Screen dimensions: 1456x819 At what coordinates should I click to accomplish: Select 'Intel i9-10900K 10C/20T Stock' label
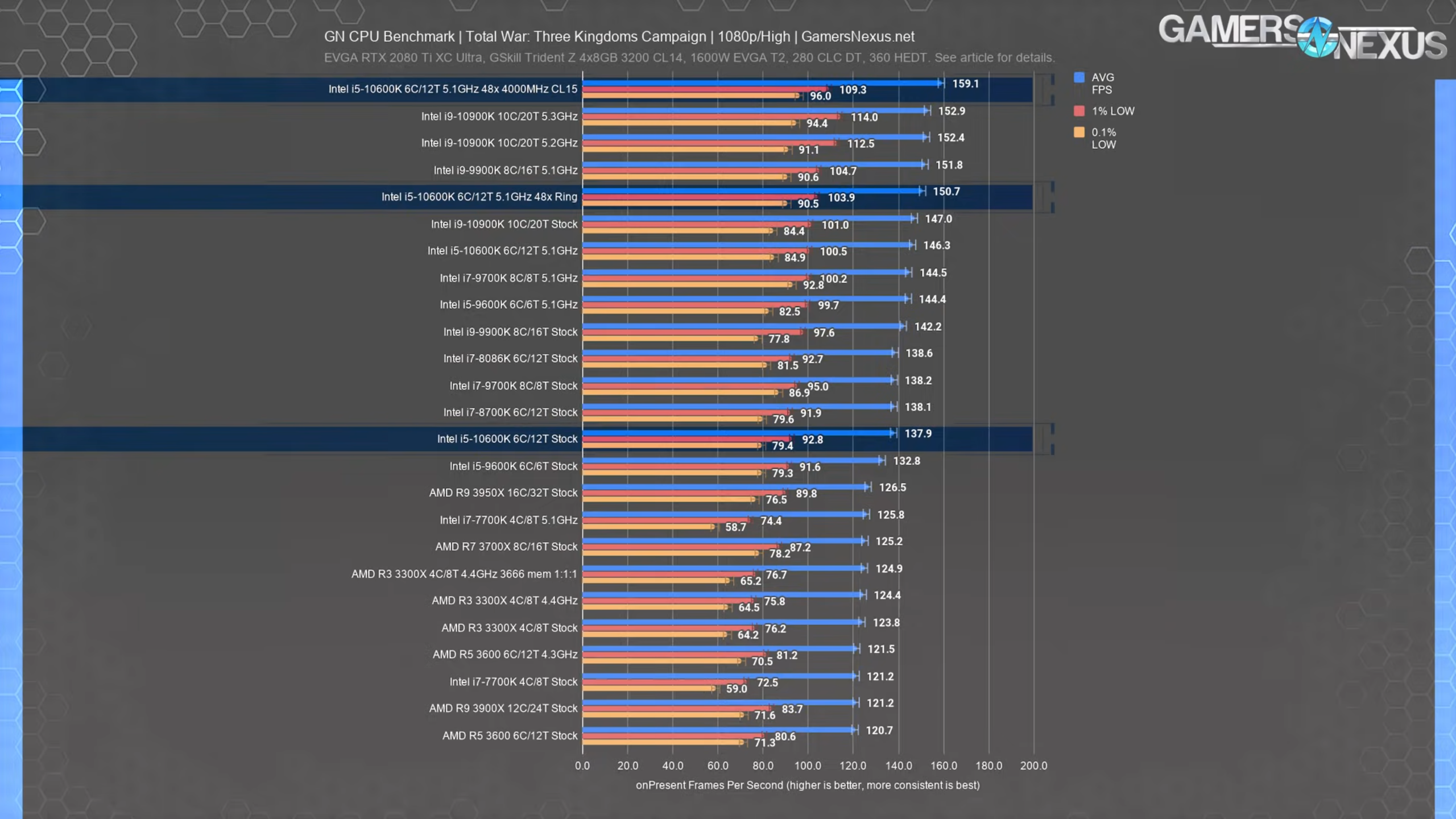click(x=504, y=224)
